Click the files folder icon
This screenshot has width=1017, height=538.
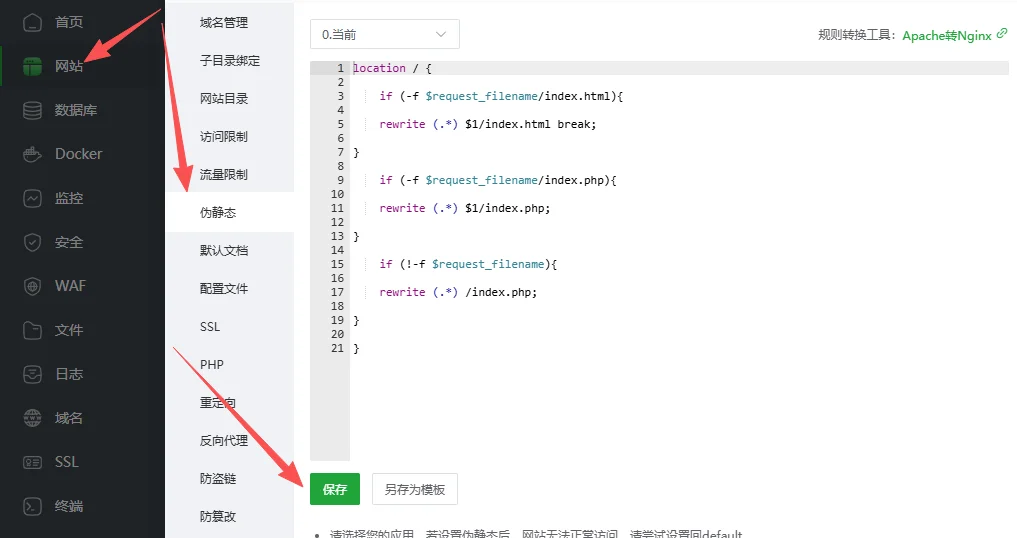33,330
